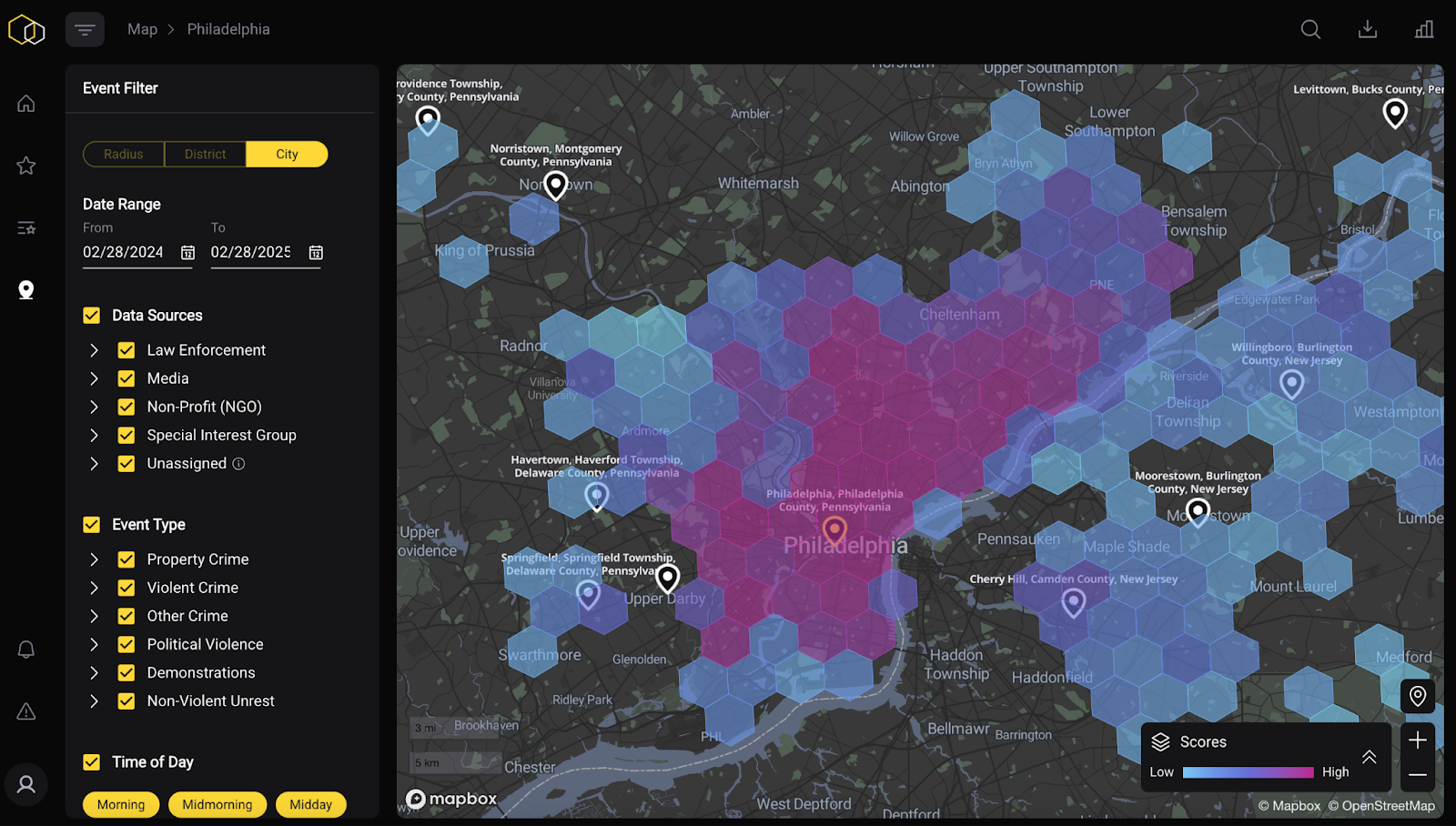Toggle the Midday time chip
The image size is (1456, 826).
[311, 804]
